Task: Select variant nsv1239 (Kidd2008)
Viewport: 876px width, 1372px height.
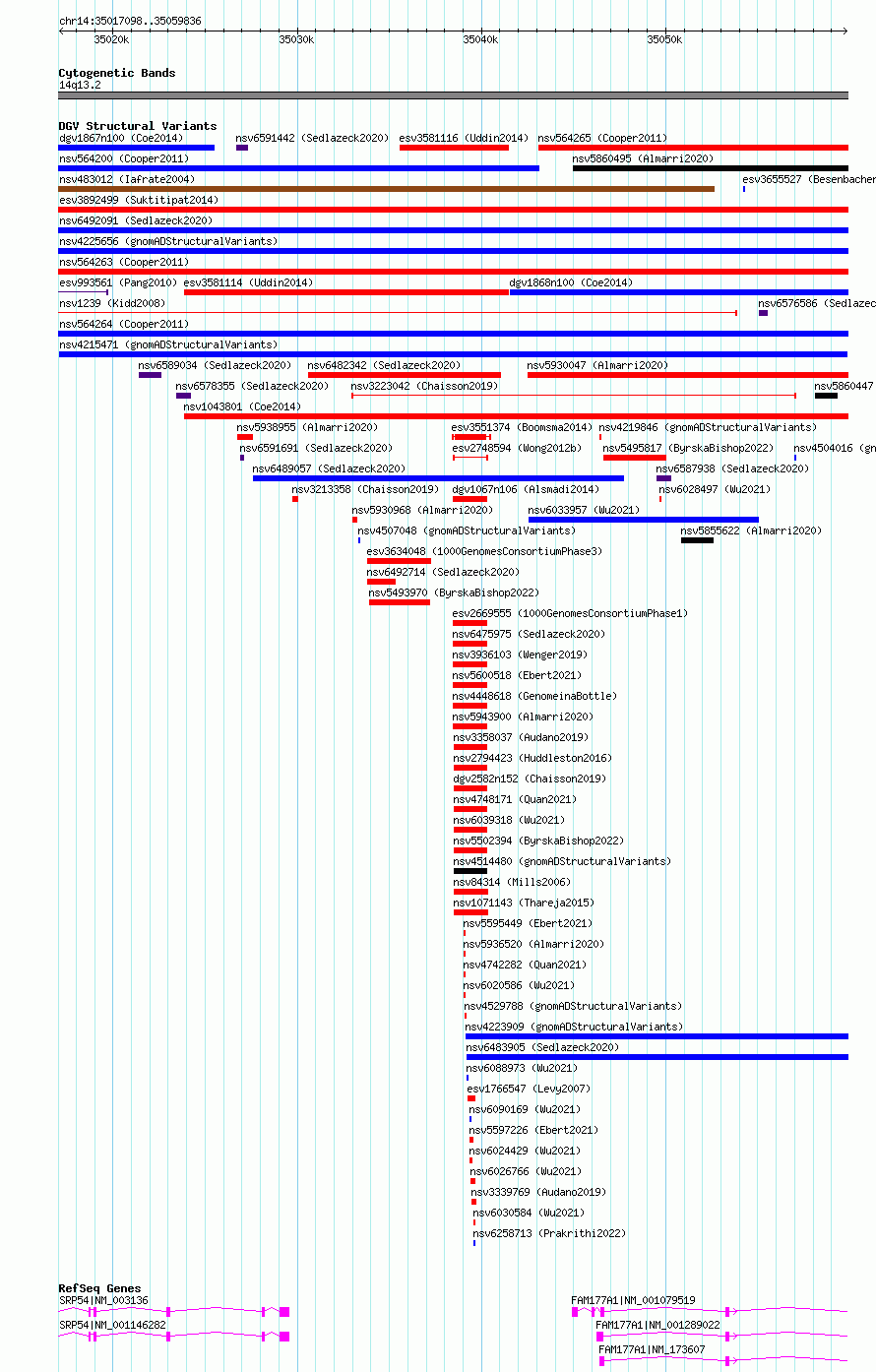Action: [x=398, y=313]
